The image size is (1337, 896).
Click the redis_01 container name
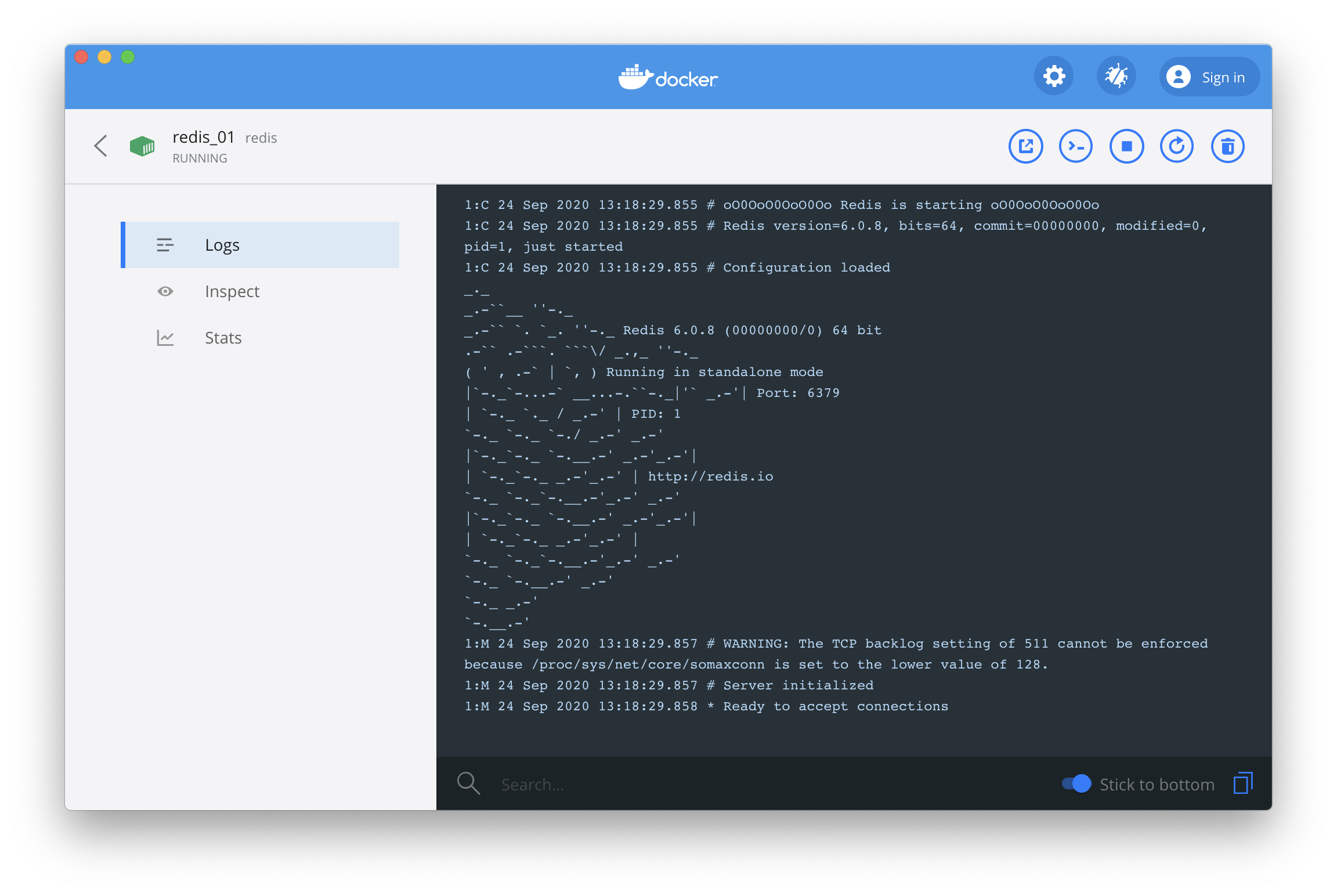click(x=203, y=138)
